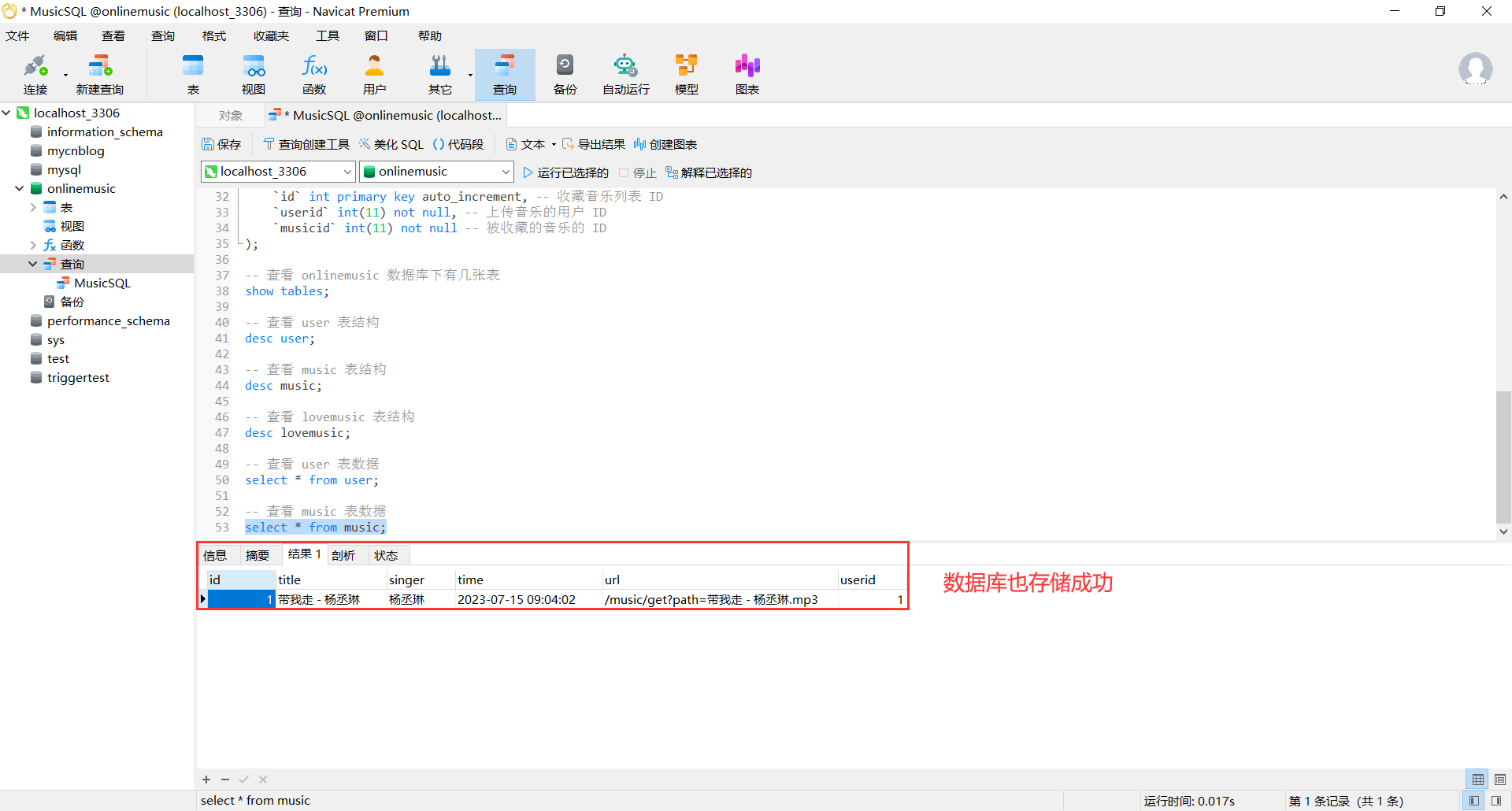
Task: Open the File (文件) menu
Action: (17, 35)
